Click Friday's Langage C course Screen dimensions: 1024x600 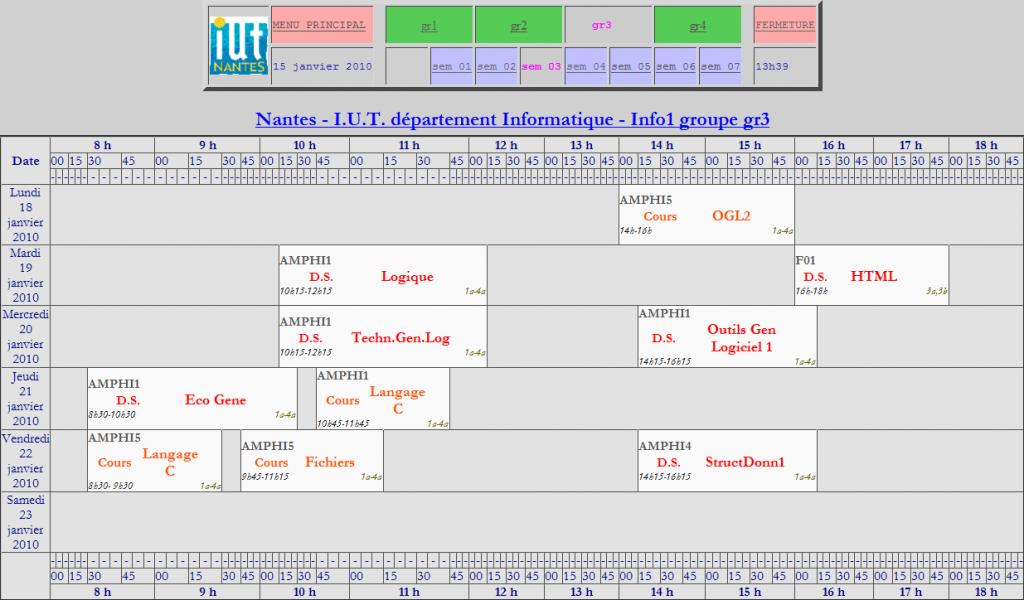[x=155, y=460]
